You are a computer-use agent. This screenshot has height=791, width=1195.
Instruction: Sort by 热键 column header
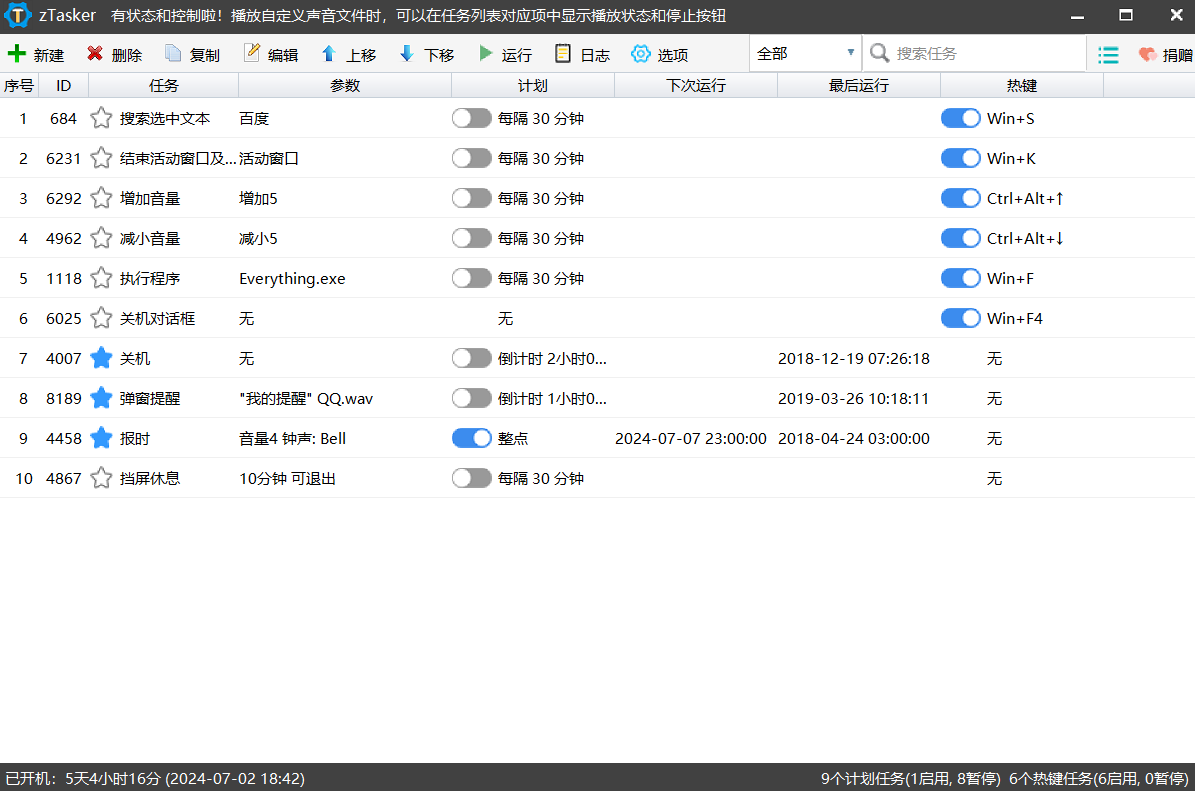pos(1022,86)
